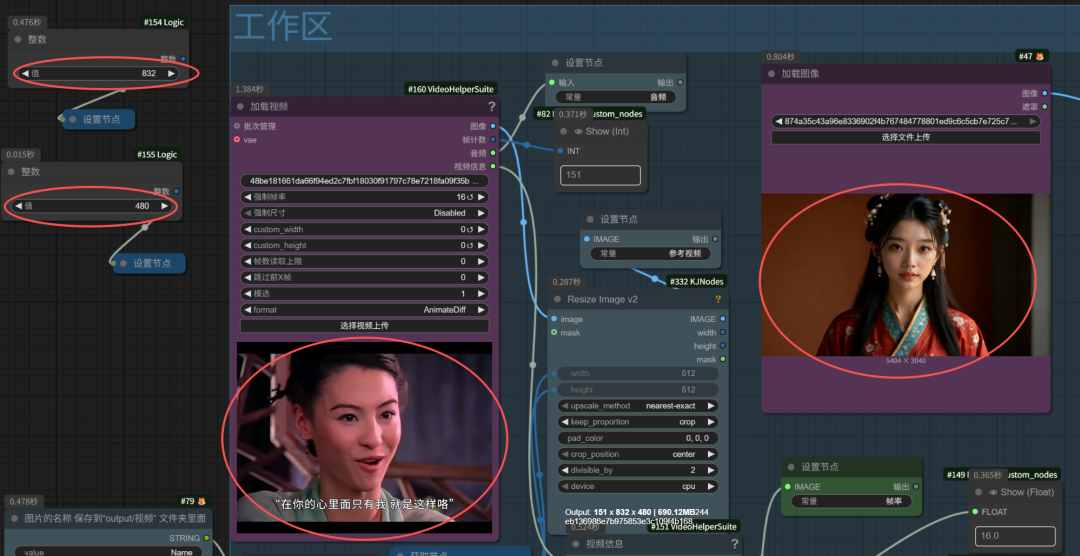Click the INT input socket on Show (Int)
This screenshot has height=556, width=1080.
(x=560, y=150)
